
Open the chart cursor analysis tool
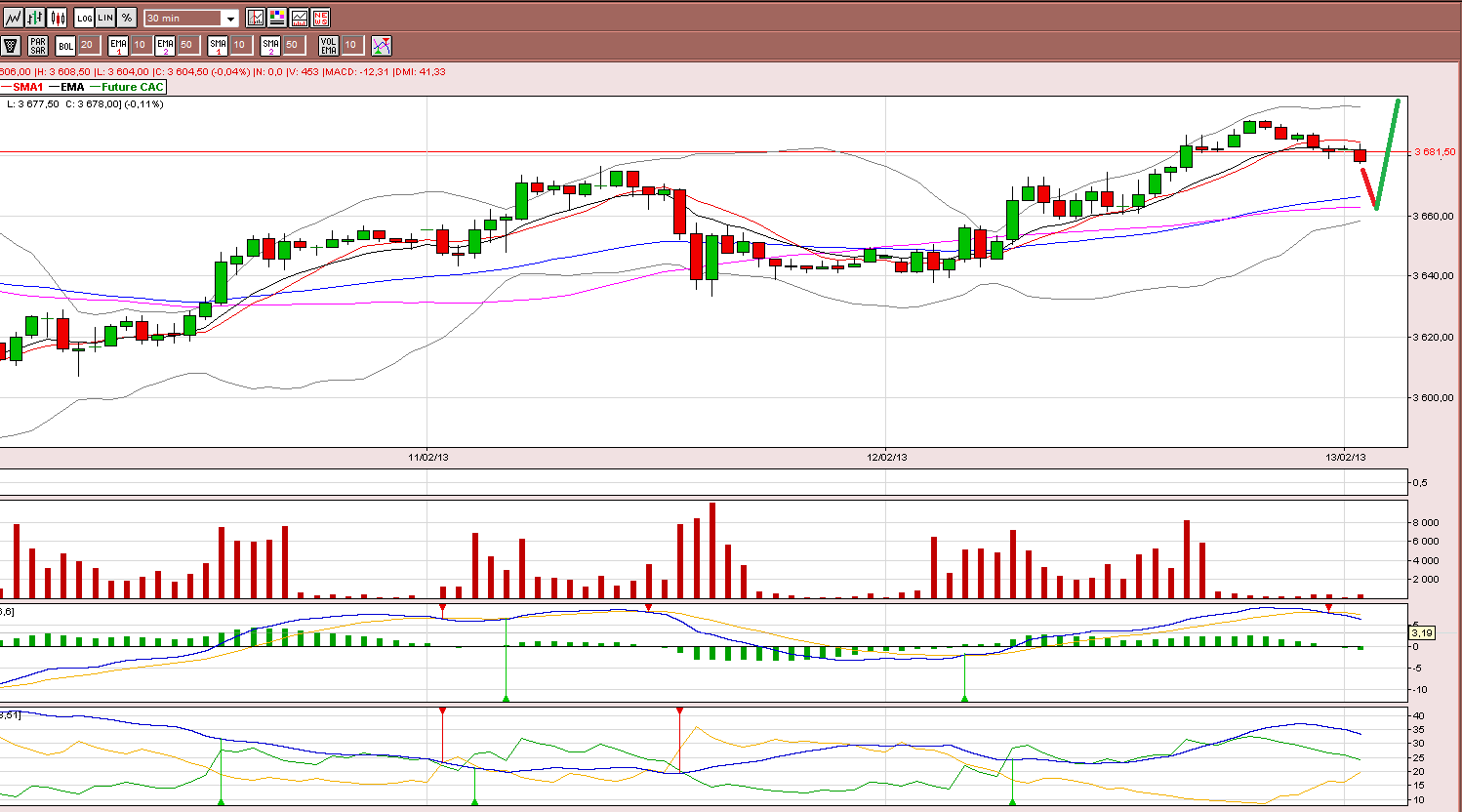[256, 18]
